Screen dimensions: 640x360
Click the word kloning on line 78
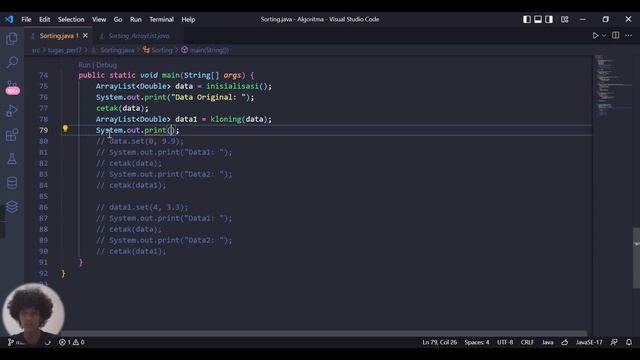(x=226, y=119)
